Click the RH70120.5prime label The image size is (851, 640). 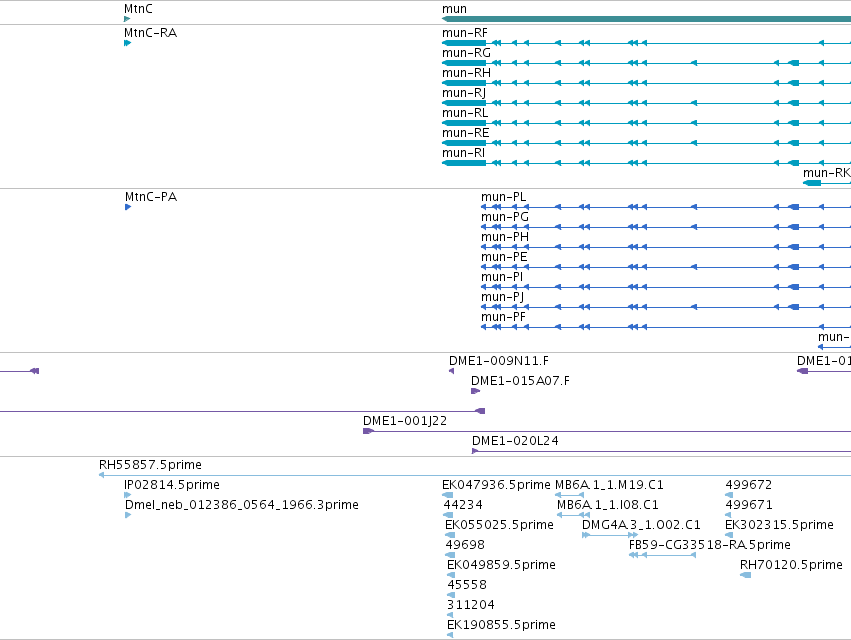click(791, 565)
